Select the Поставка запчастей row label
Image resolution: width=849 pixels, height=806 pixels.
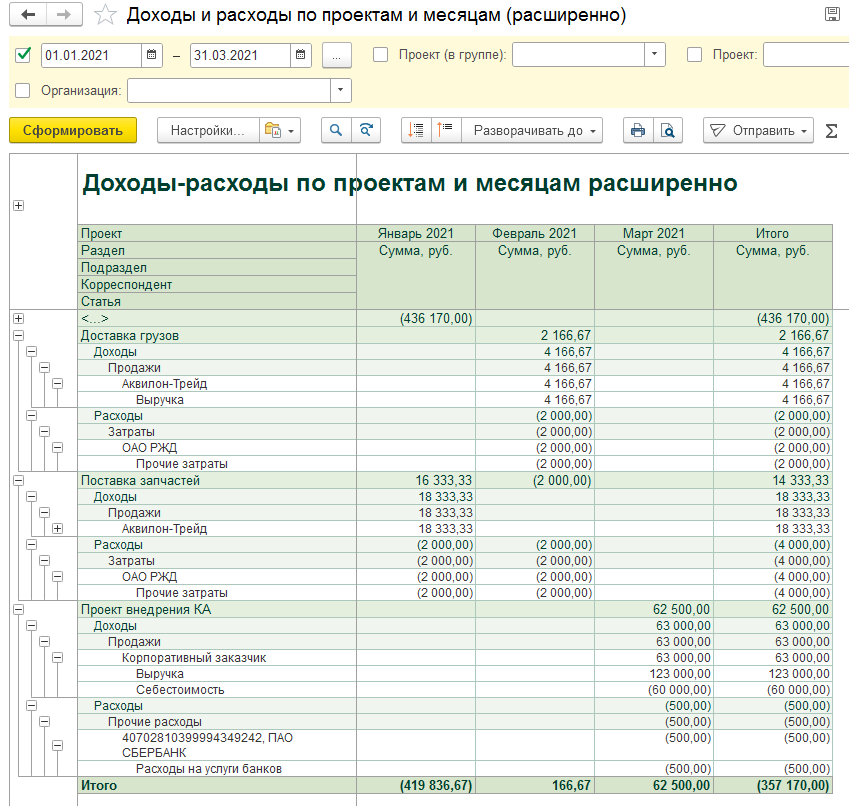click(140, 481)
